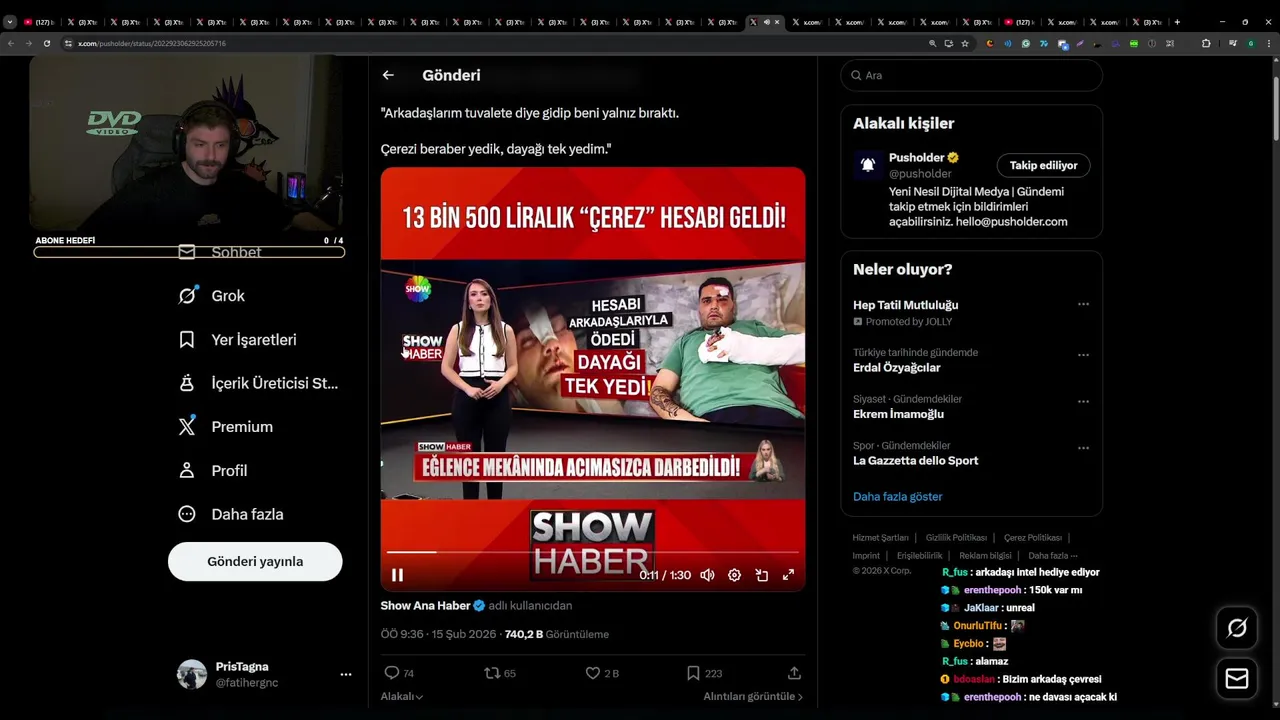Viewport: 1280px width, 720px height.
Task: Click the browser address bar URL
Action: (151, 43)
